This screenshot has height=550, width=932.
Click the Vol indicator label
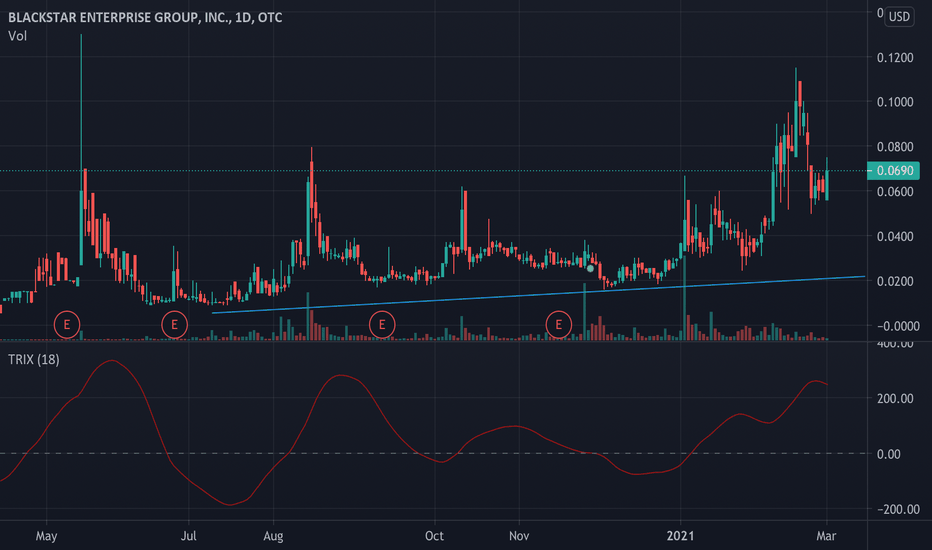(x=17, y=36)
